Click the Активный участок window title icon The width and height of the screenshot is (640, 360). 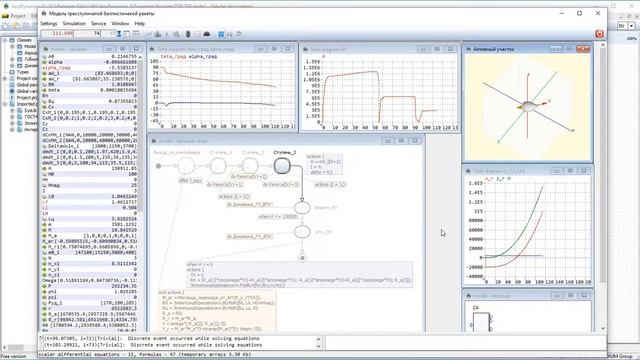[469, 49]
